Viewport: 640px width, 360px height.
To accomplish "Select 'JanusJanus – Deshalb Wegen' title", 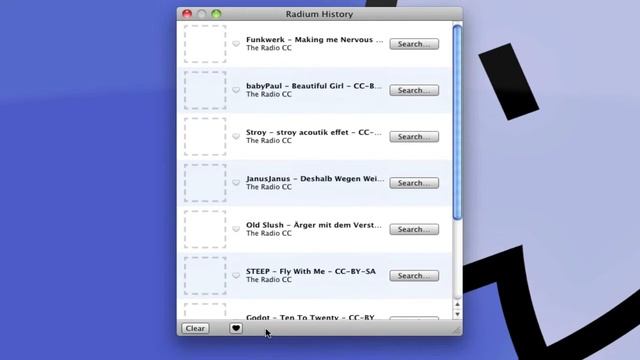I will point(315,179).
